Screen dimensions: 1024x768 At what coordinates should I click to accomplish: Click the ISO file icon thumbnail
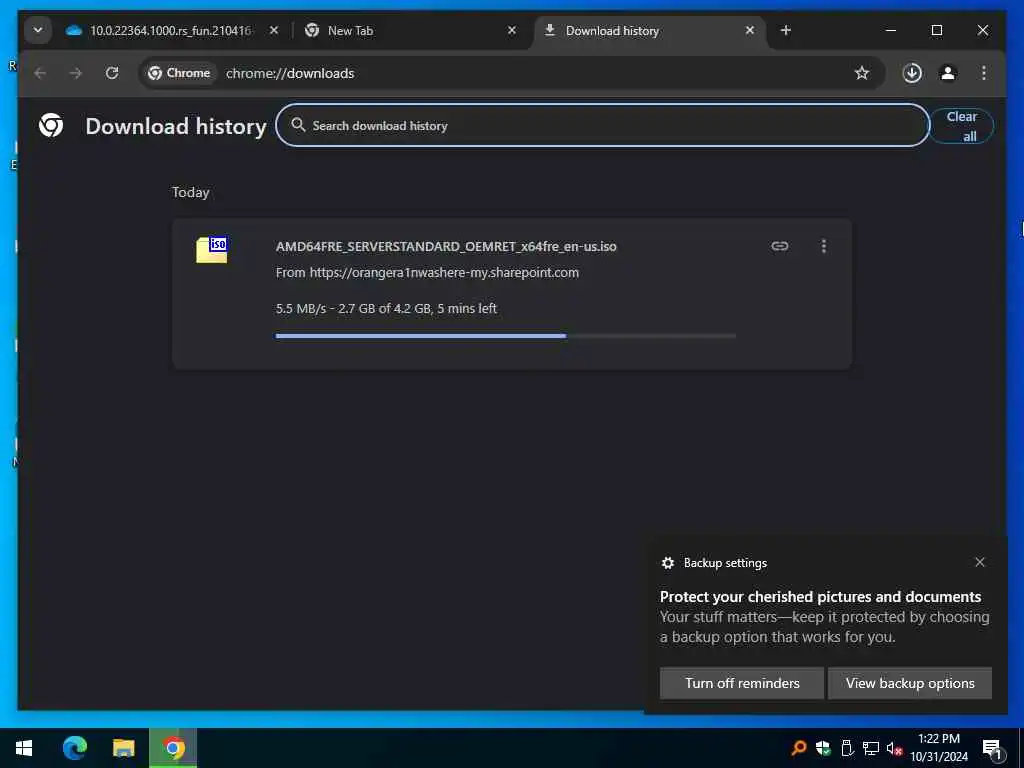pos(212,250)
